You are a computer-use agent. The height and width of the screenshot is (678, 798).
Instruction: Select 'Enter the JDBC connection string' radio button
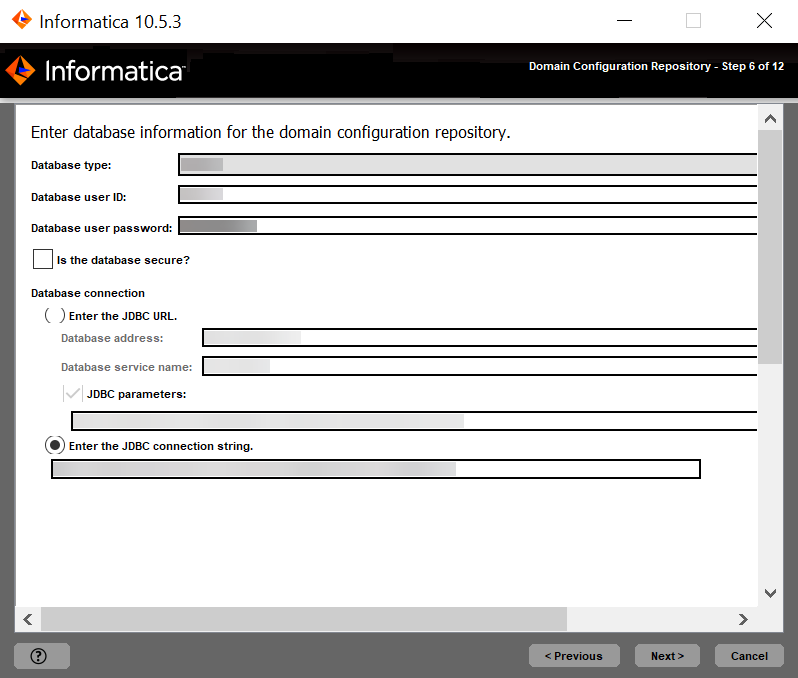point(55,445)
